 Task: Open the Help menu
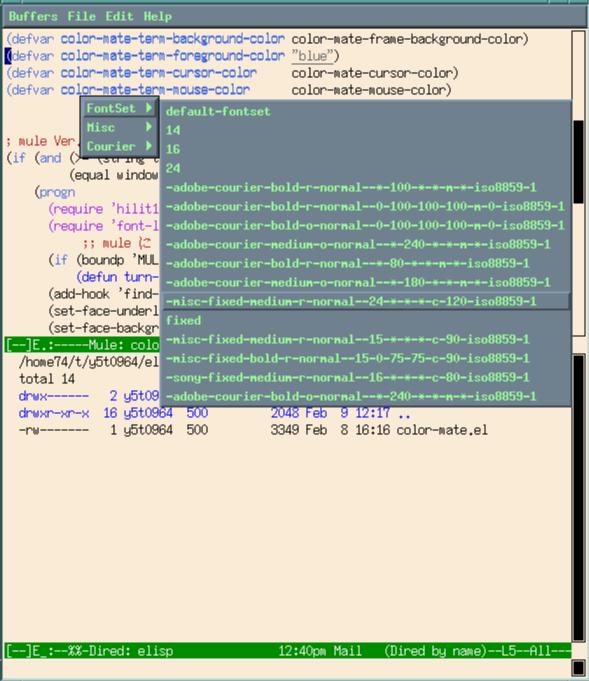tap(158, 17)
